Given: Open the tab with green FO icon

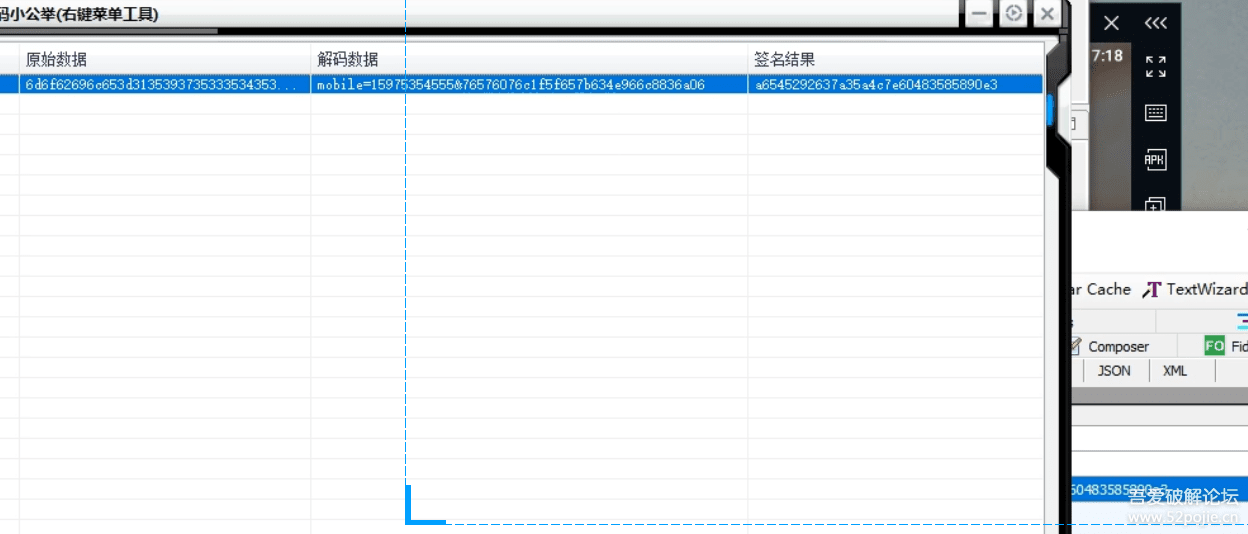Looking at the screenshot, I should tap(1226, 346).
